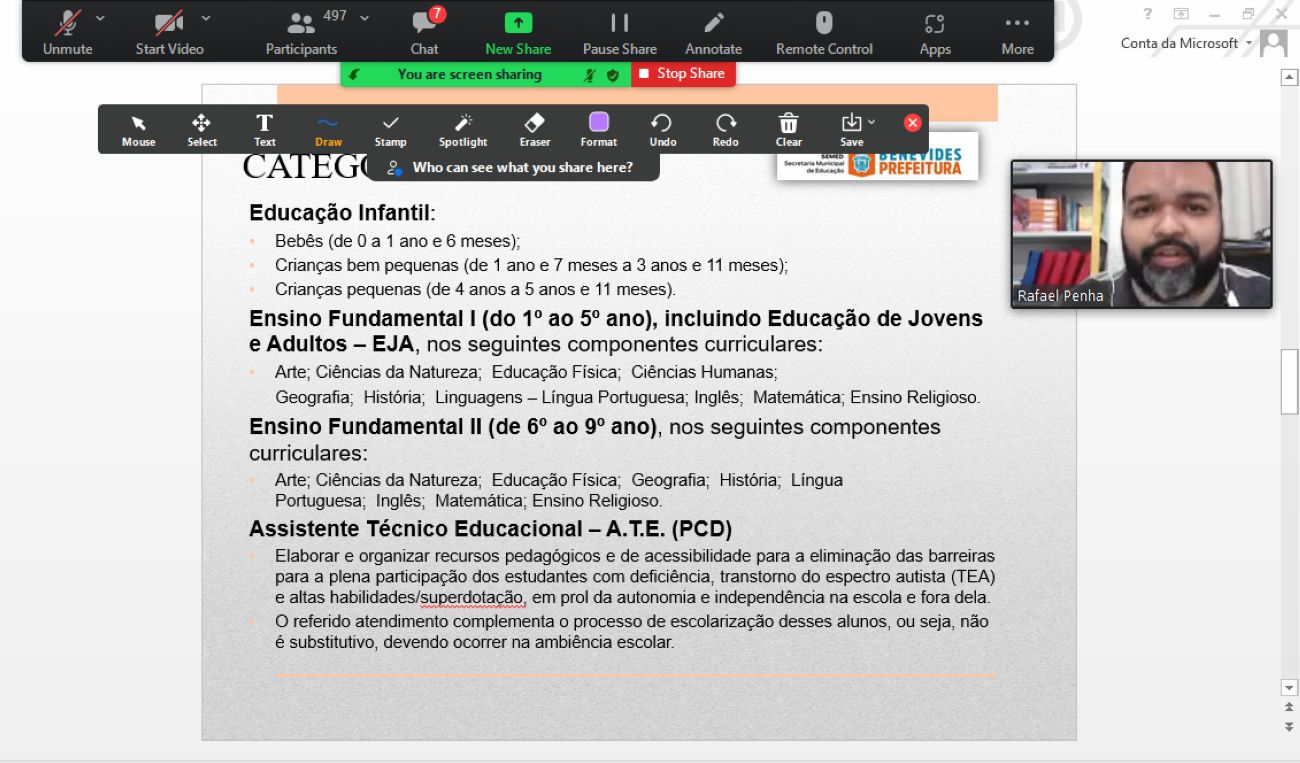Click the Clear trash icon
The image size is (1300, 763).
coord(788,128)
